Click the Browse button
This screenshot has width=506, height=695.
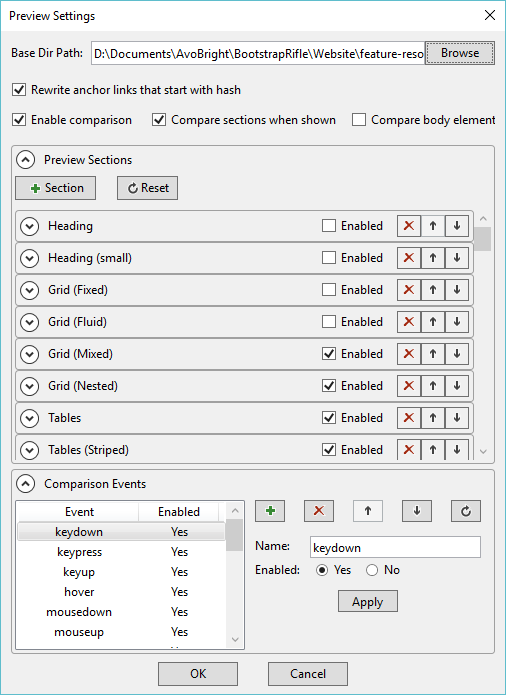click(460, 53)
